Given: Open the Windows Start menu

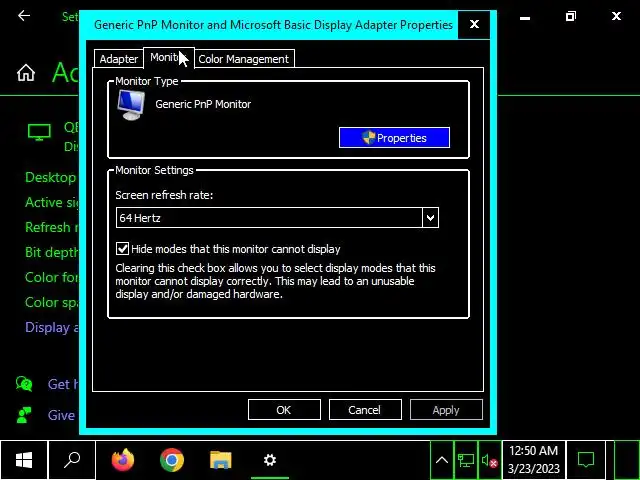Looking at the screenshot, I should (x=24, y=460).
